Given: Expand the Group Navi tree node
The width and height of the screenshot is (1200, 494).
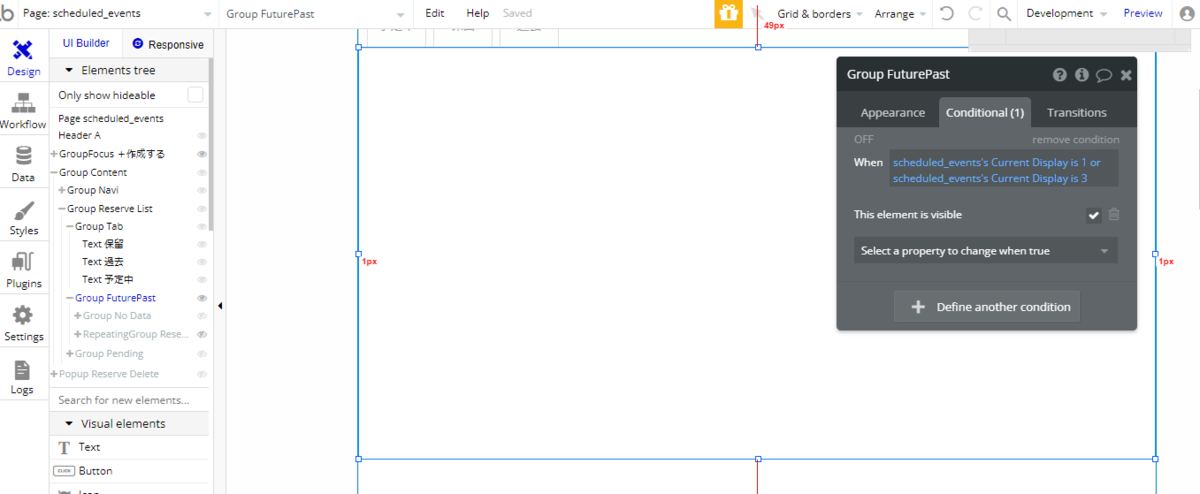Looking at the screenshot, I should (62, 190).
